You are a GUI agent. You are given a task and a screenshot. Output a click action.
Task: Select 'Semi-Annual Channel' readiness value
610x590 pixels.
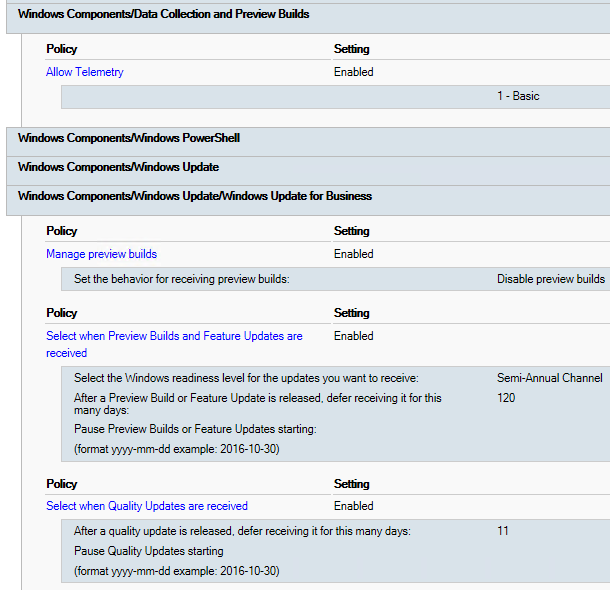click(550, 378)
